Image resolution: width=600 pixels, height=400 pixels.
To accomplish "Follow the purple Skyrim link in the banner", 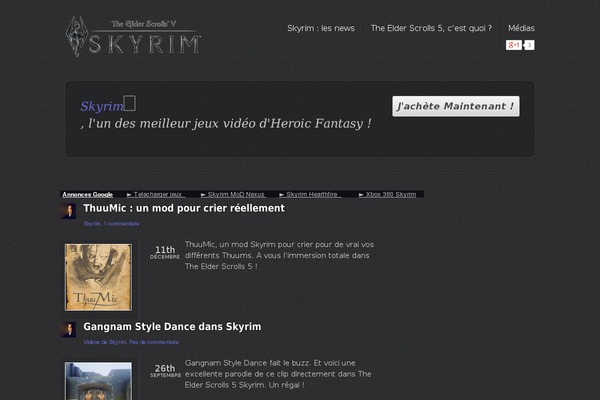I will (102, 106).
